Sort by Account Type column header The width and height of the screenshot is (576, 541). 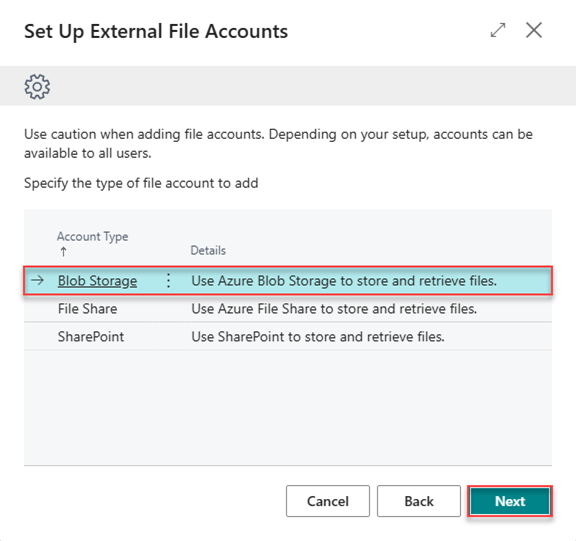pyautogui.click(x=93, y=236)
